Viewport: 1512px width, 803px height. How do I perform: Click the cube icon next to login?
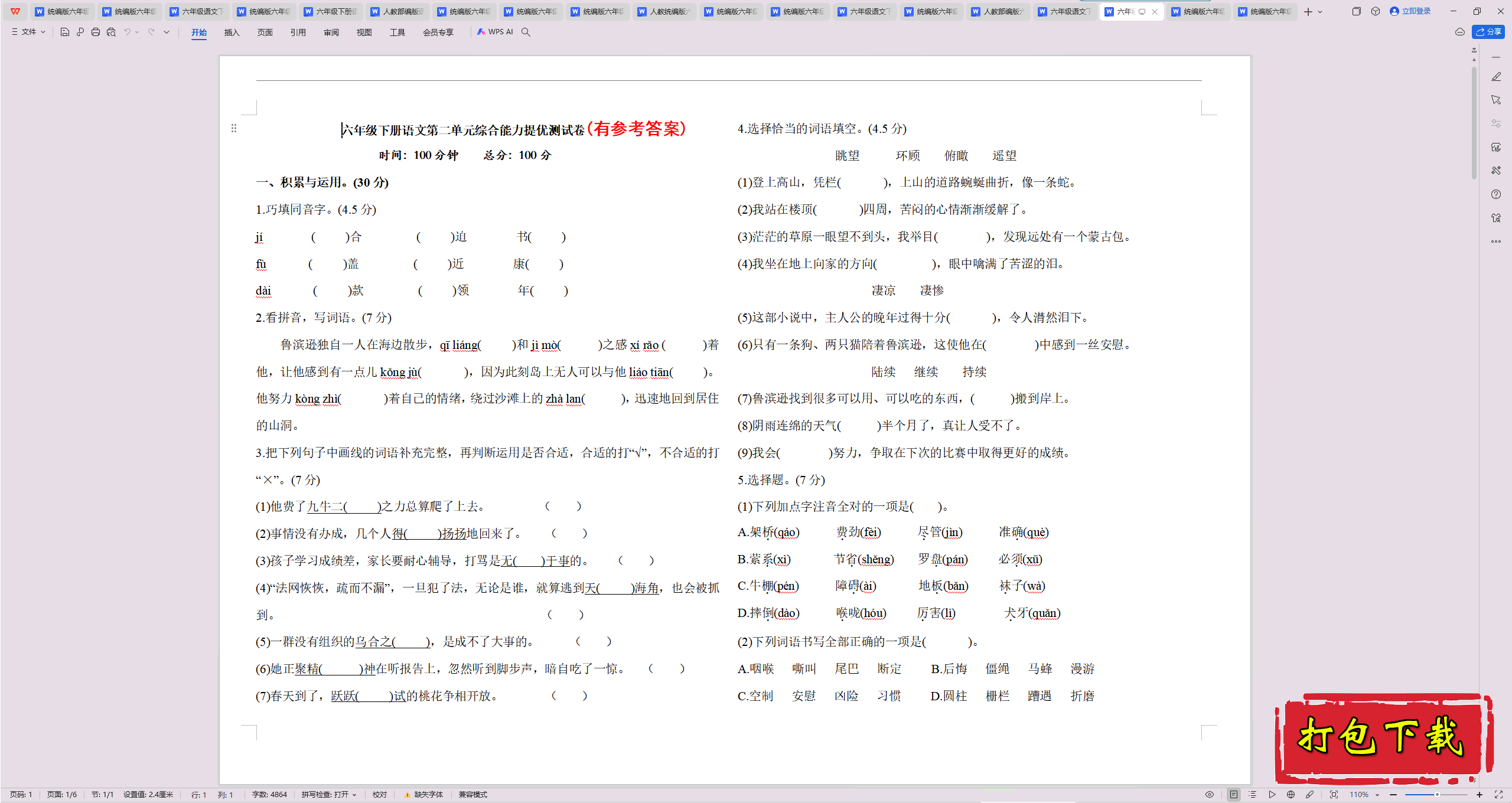coord(1376,11)
